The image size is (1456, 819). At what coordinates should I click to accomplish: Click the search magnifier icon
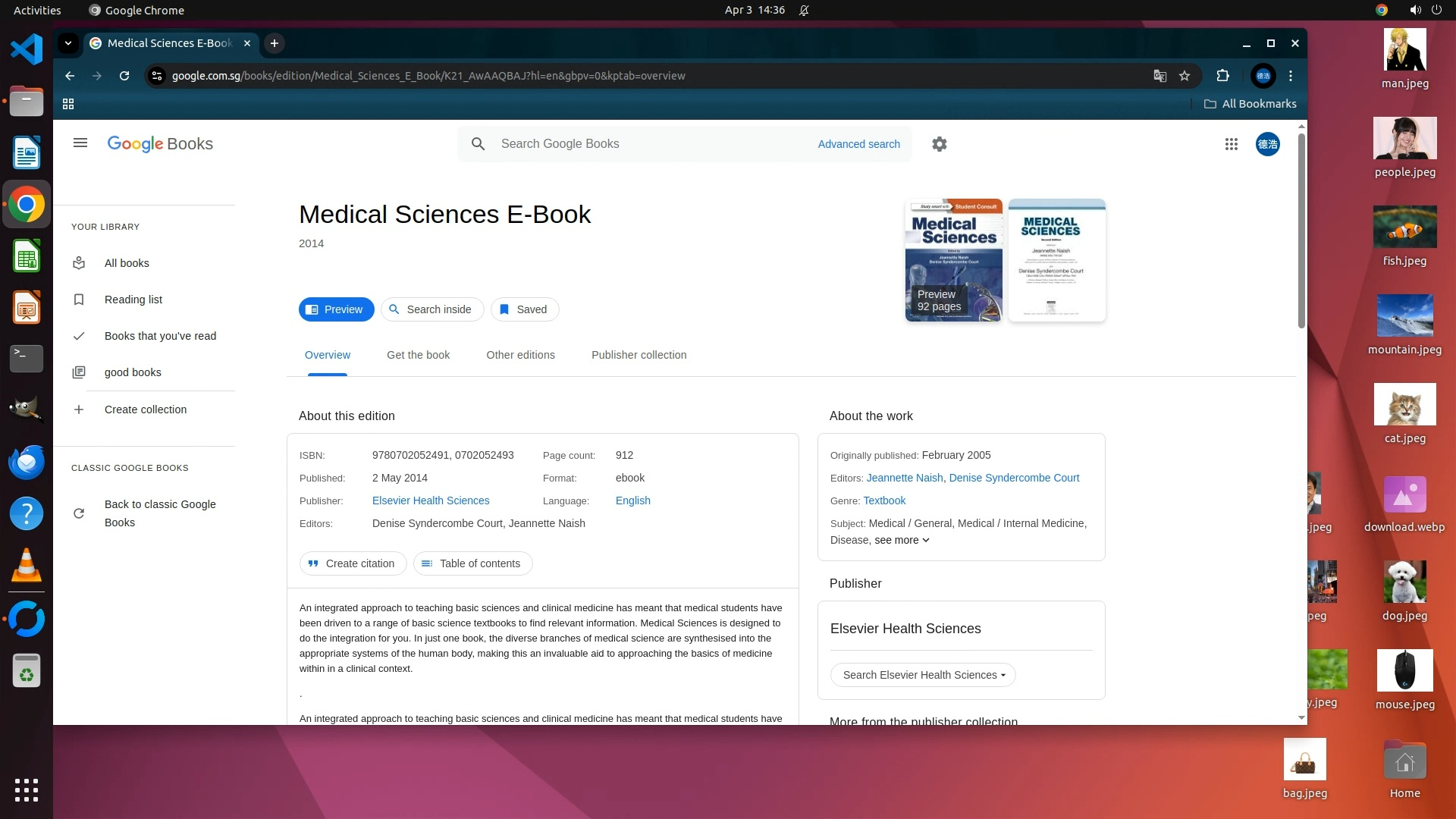coord(478,144)
